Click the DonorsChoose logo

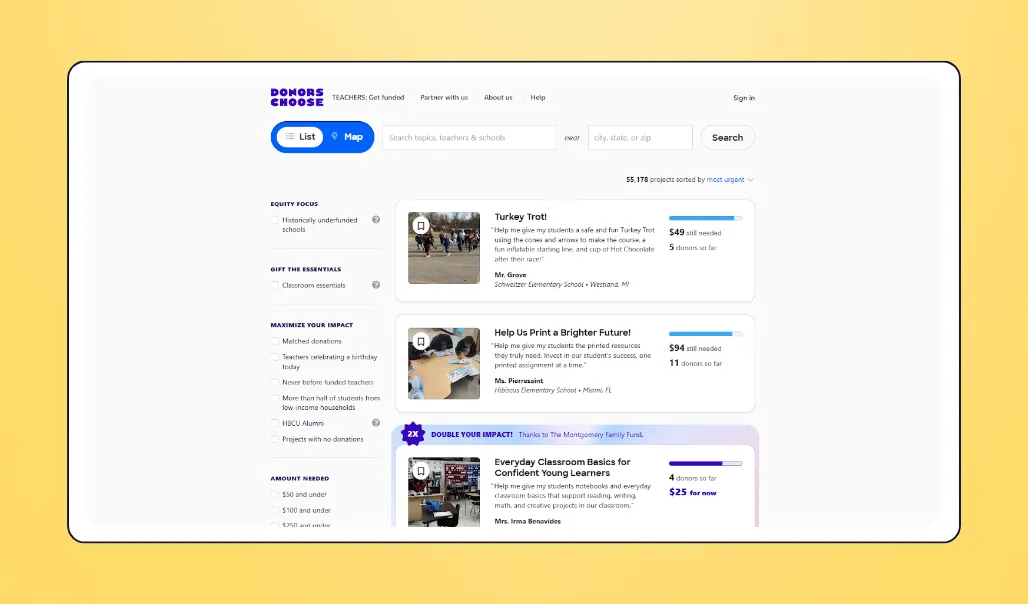[296, 96]
